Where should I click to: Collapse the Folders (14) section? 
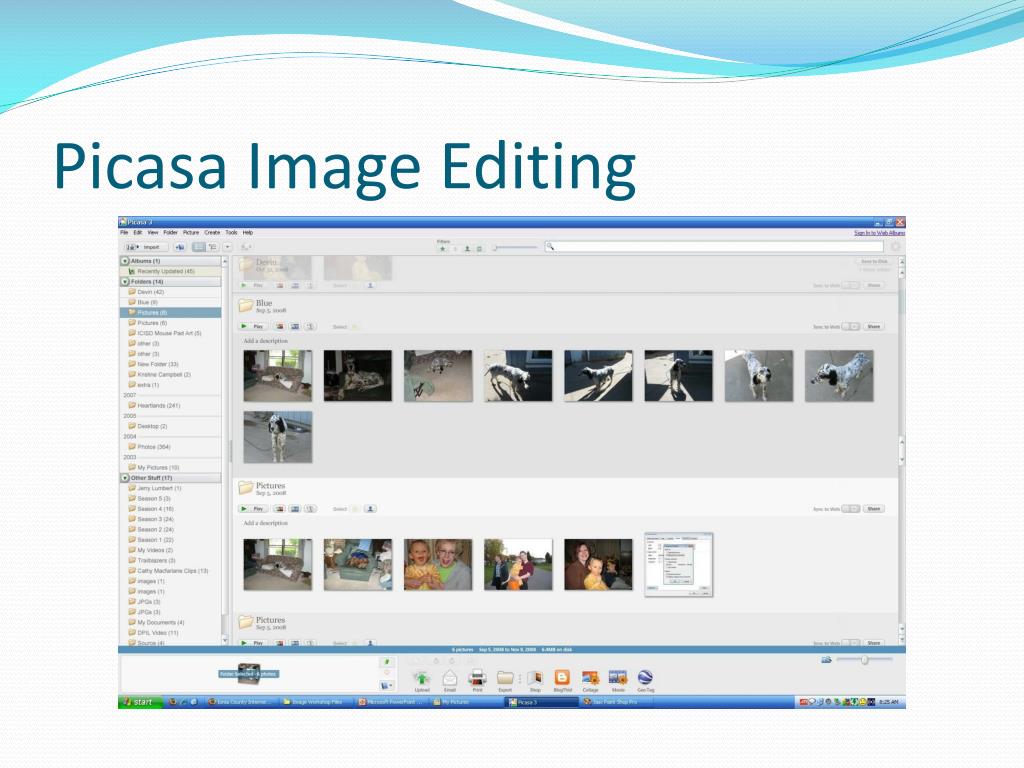point(125,282)
